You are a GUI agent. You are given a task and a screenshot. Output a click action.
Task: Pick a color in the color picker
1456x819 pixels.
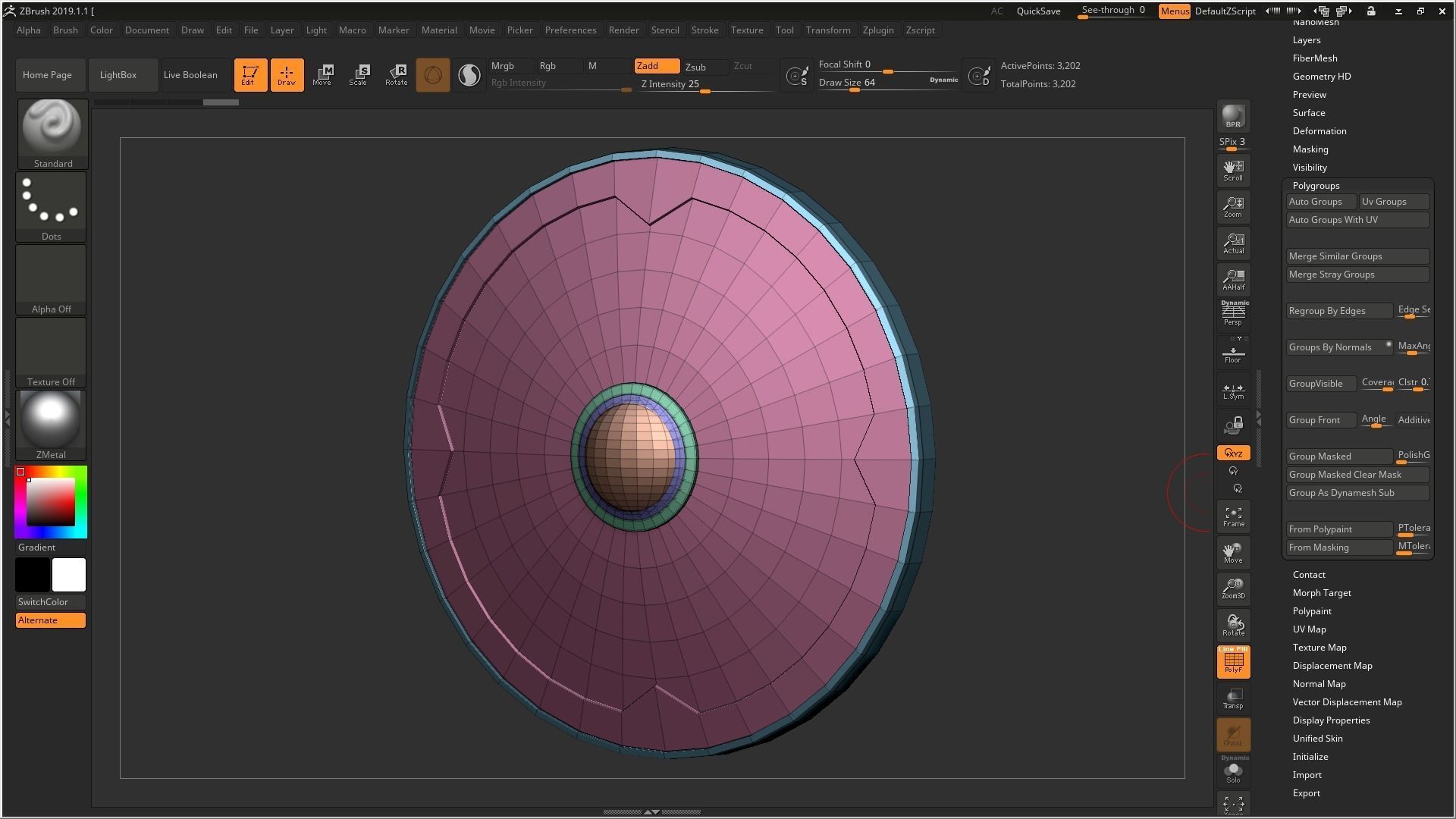tap(51, 502)
